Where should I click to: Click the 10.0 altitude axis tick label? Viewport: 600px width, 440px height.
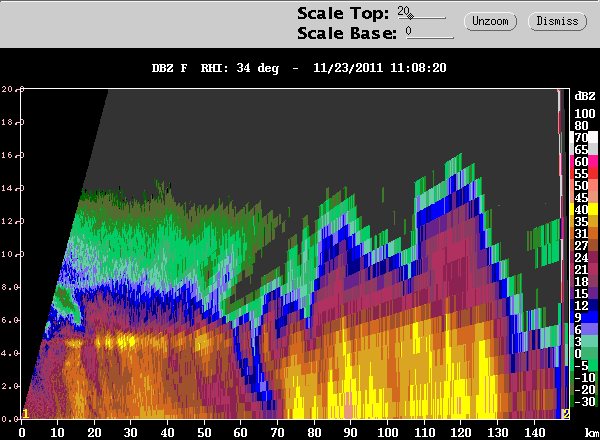click(x=13, y=254)
